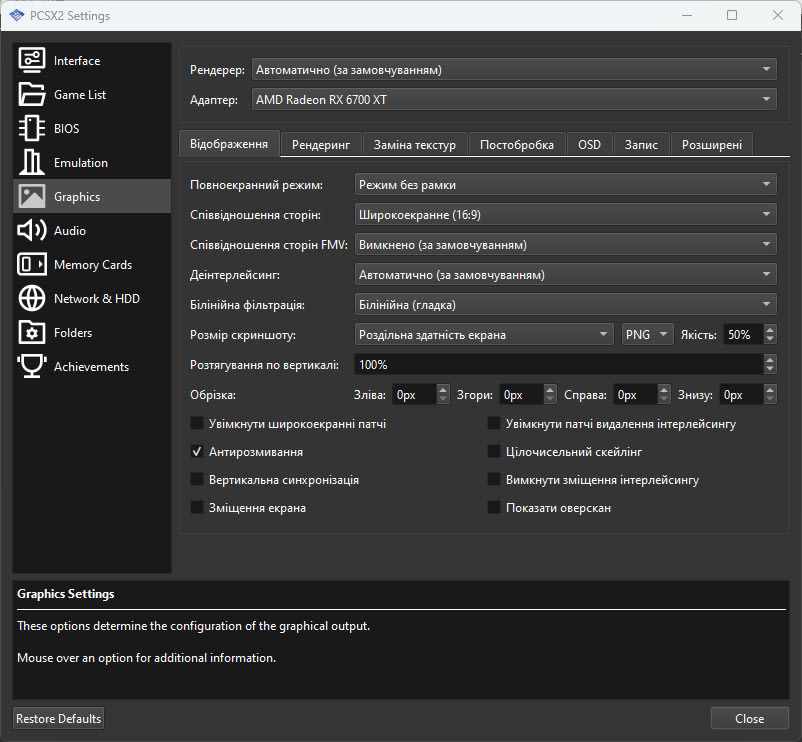Increase Згори crop with up arrow

pos(550,390)
